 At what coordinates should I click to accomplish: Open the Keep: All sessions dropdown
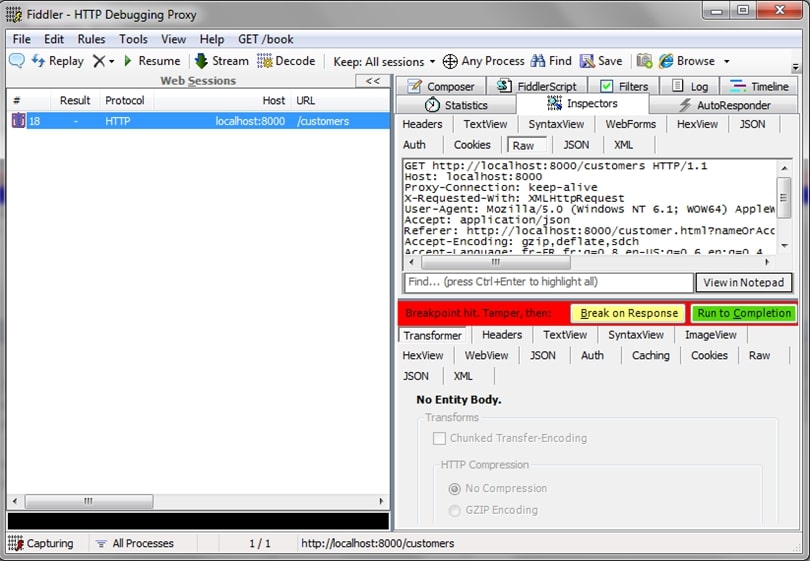384,62
